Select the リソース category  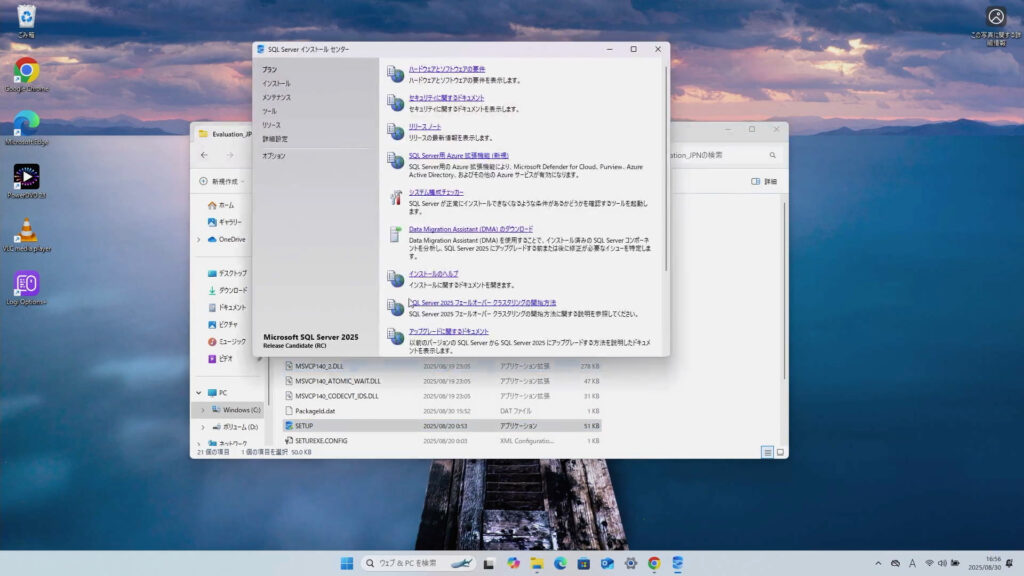(x=271, y=125)
